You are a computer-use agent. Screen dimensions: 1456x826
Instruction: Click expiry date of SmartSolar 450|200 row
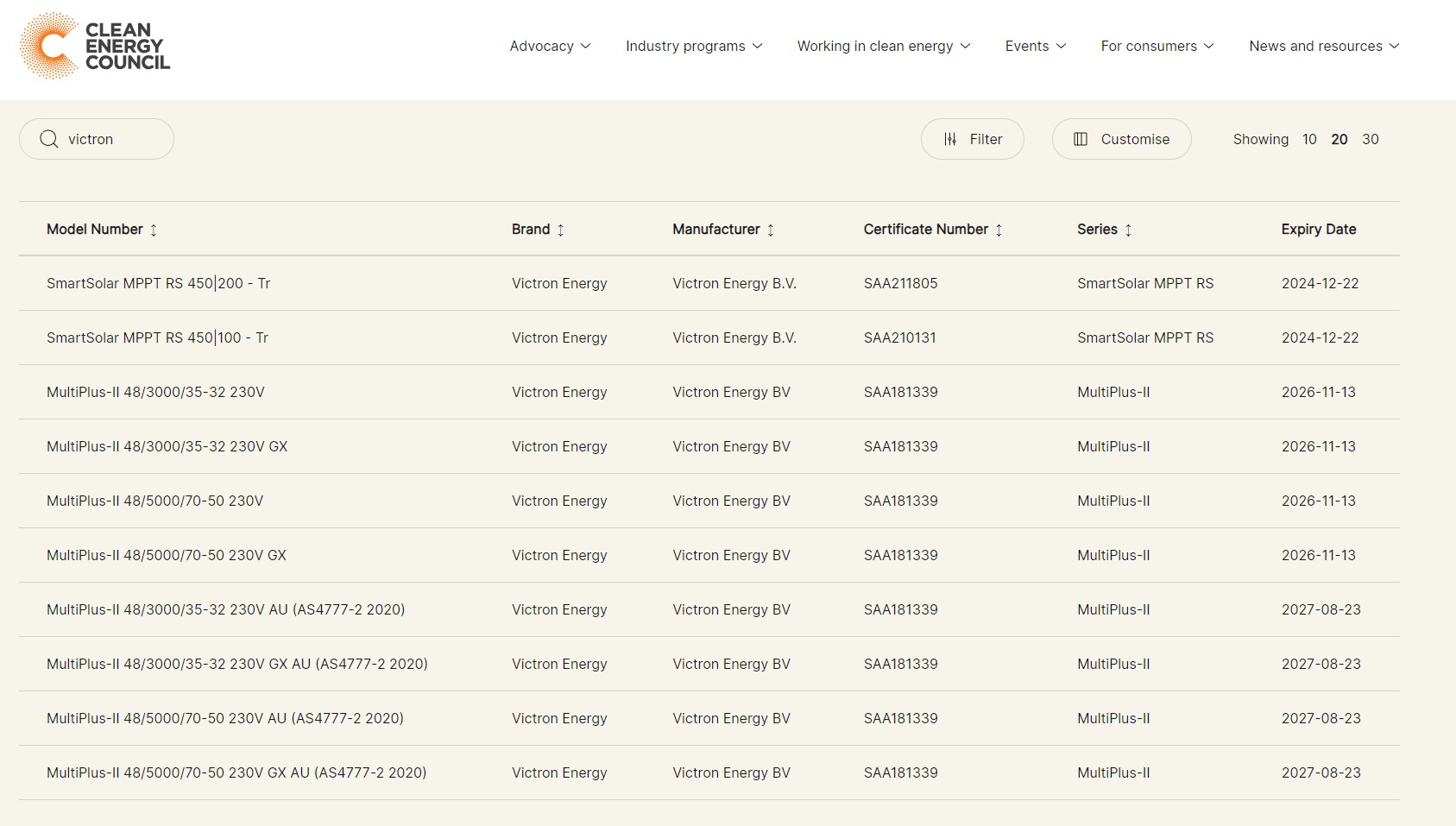click(x=1320, y=283)
